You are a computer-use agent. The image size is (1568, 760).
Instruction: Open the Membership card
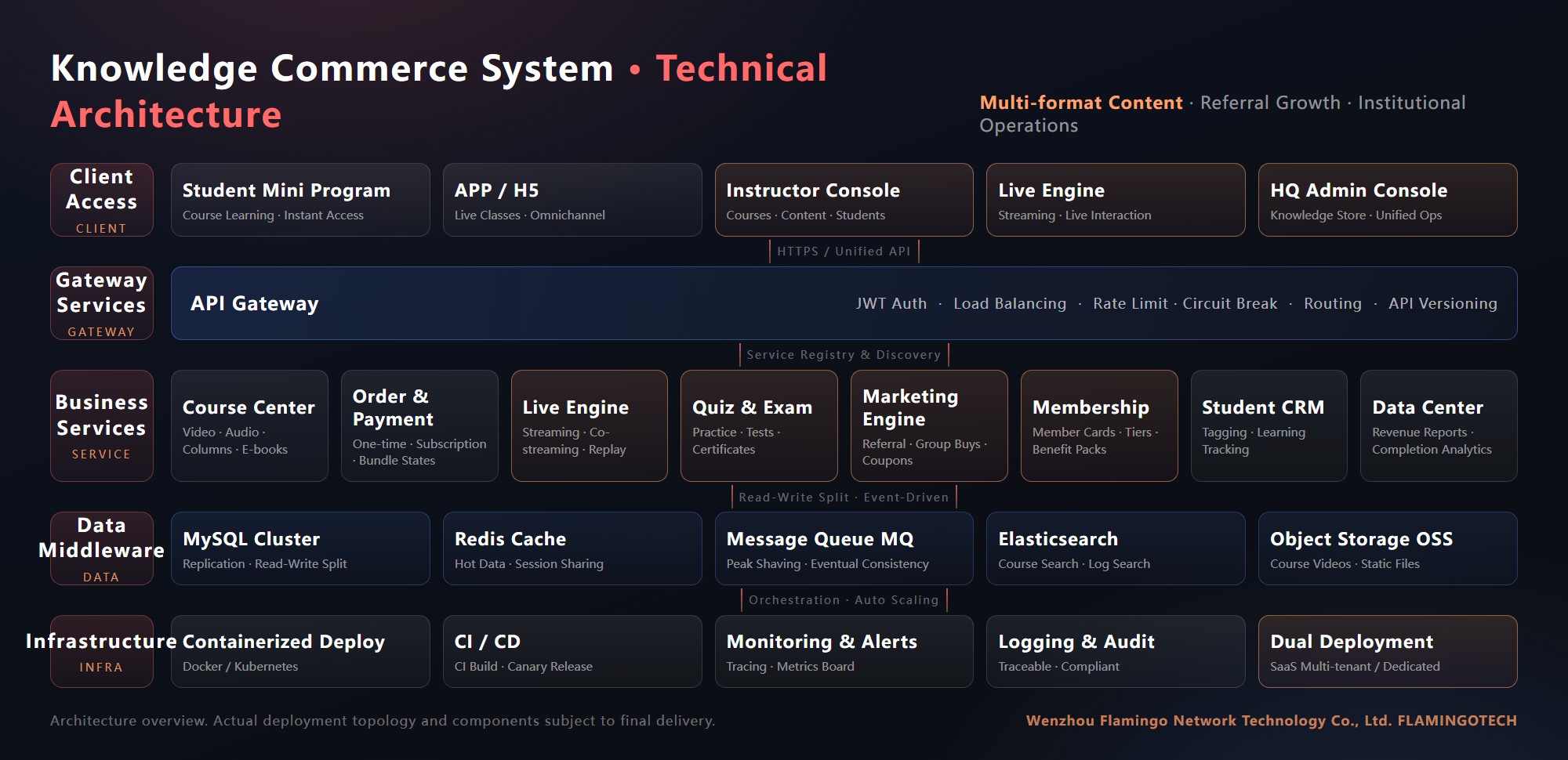(1099, 425)
